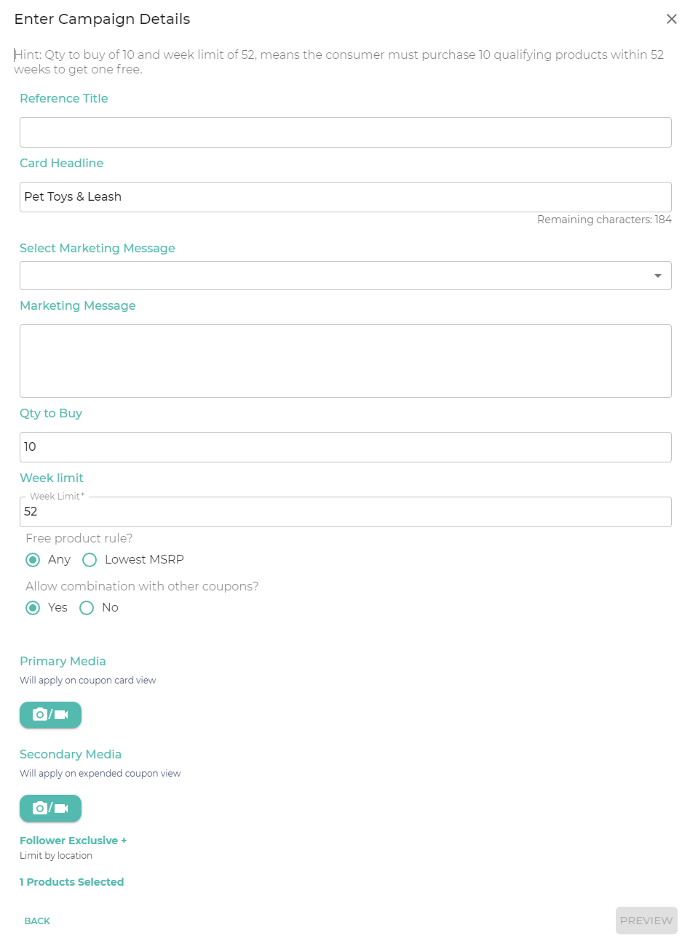
Task: Focus the Reference Title input field
Action: 346,132
